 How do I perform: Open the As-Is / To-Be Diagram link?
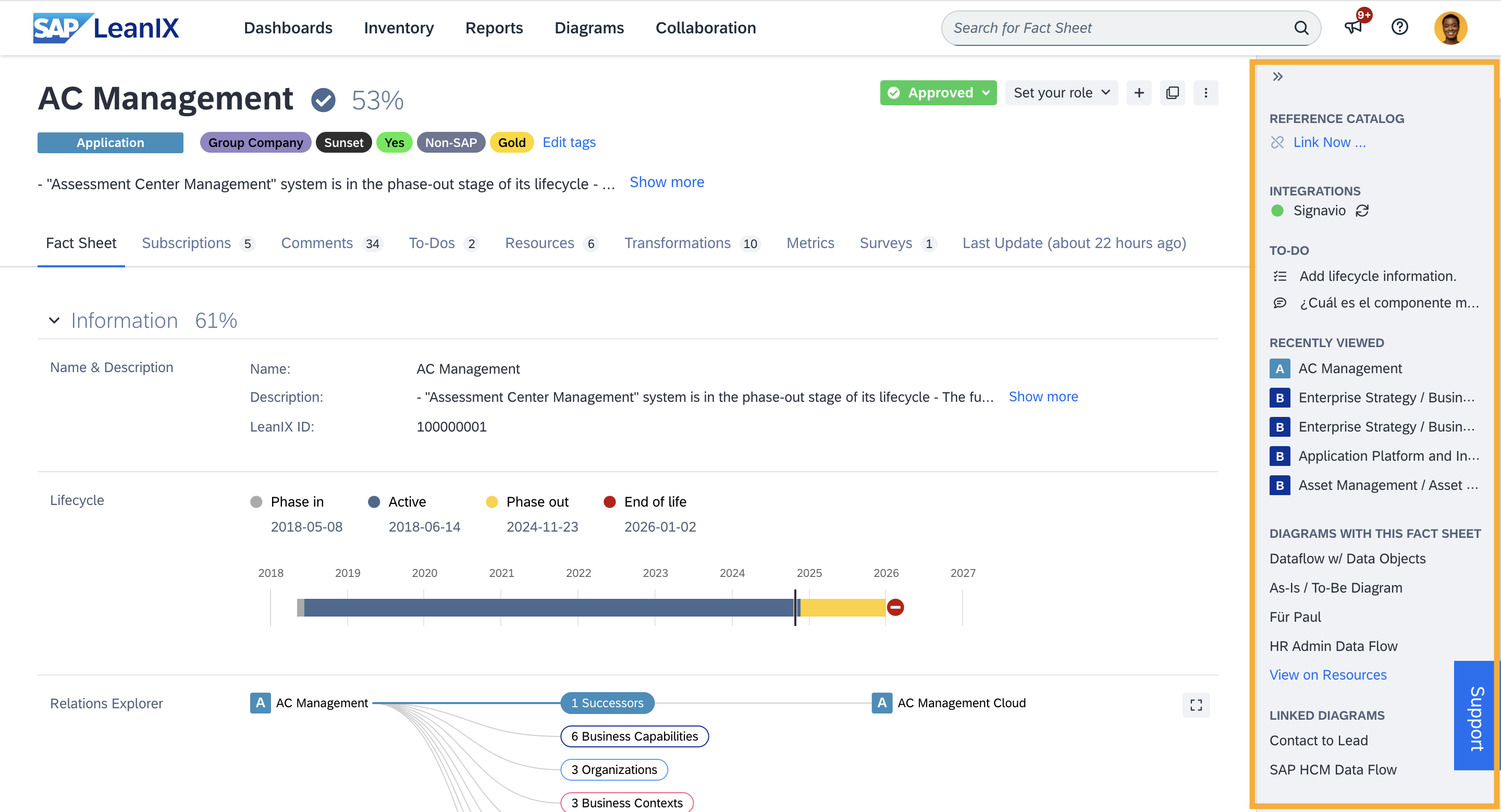click(1335, 587)
